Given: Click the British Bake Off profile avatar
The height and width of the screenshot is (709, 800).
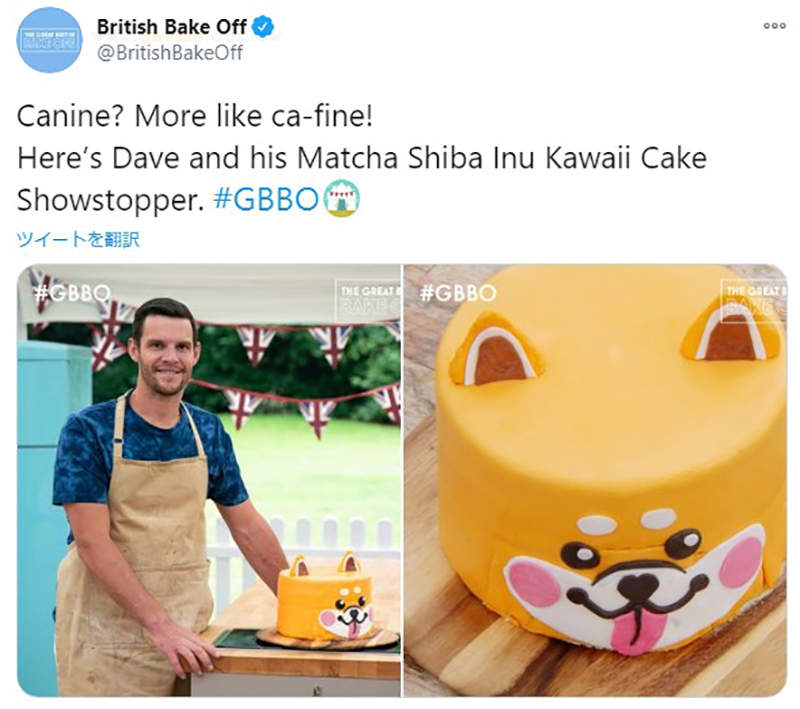Looking at the screenshot, I should 49,40.
